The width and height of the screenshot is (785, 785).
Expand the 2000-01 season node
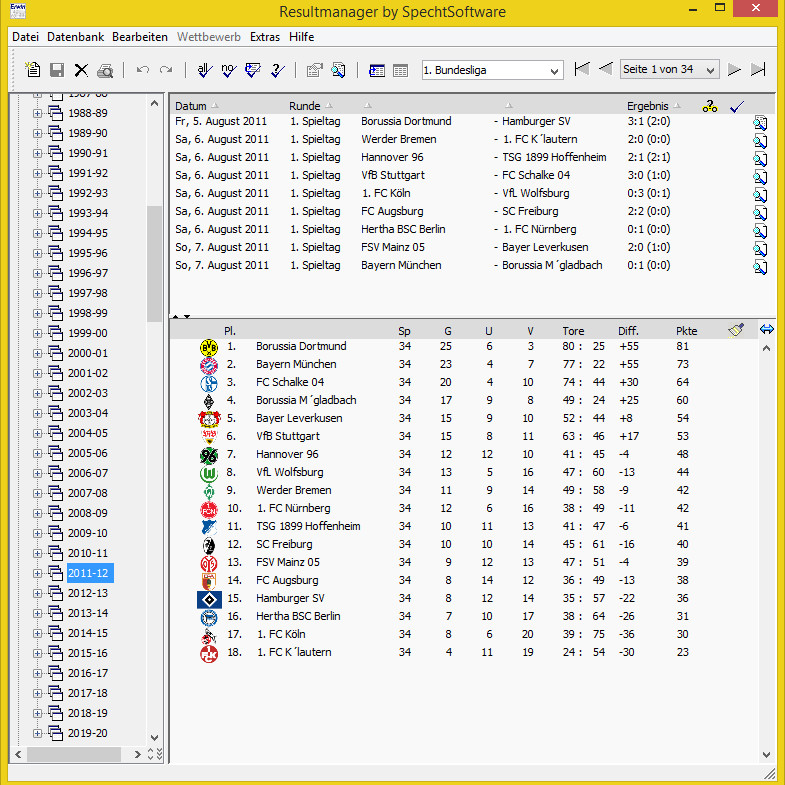point(38,353)
